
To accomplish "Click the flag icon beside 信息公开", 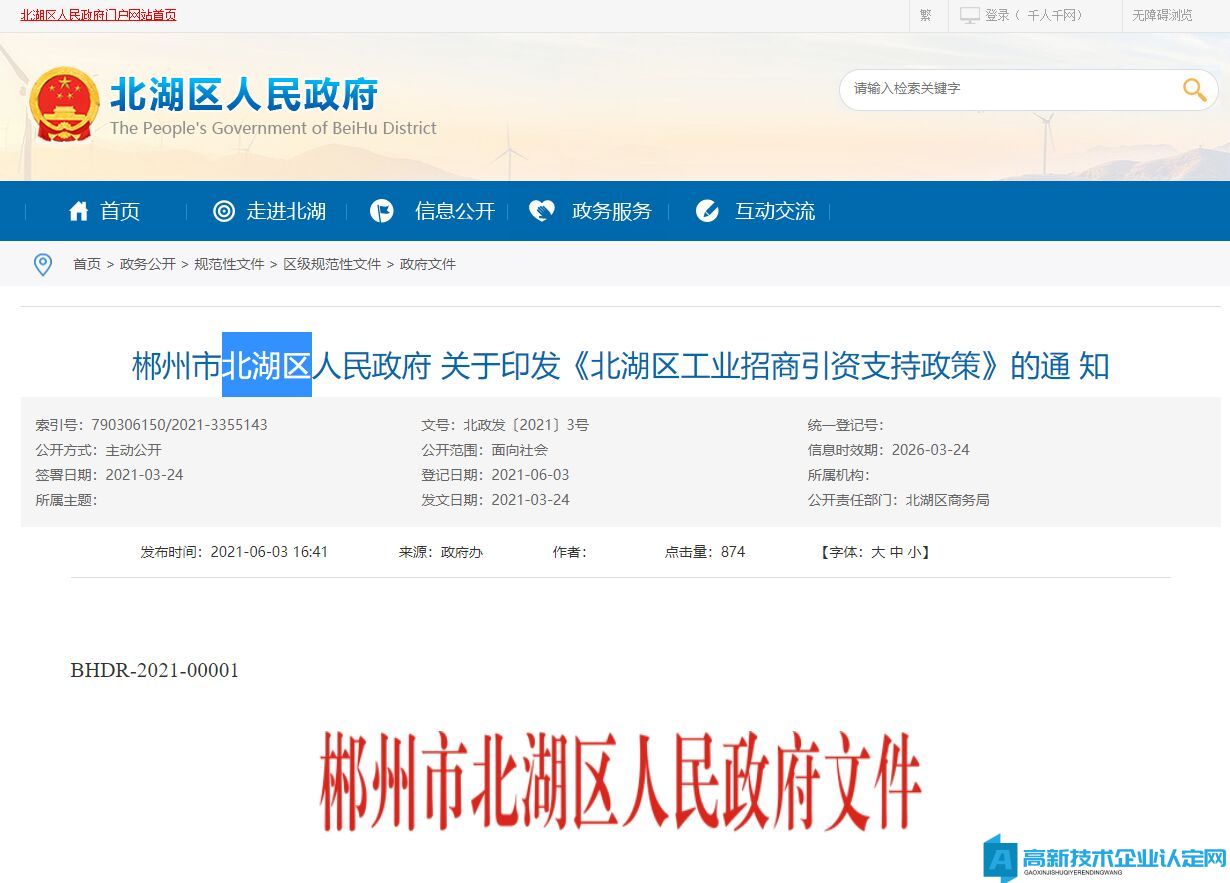I will 382,211.
